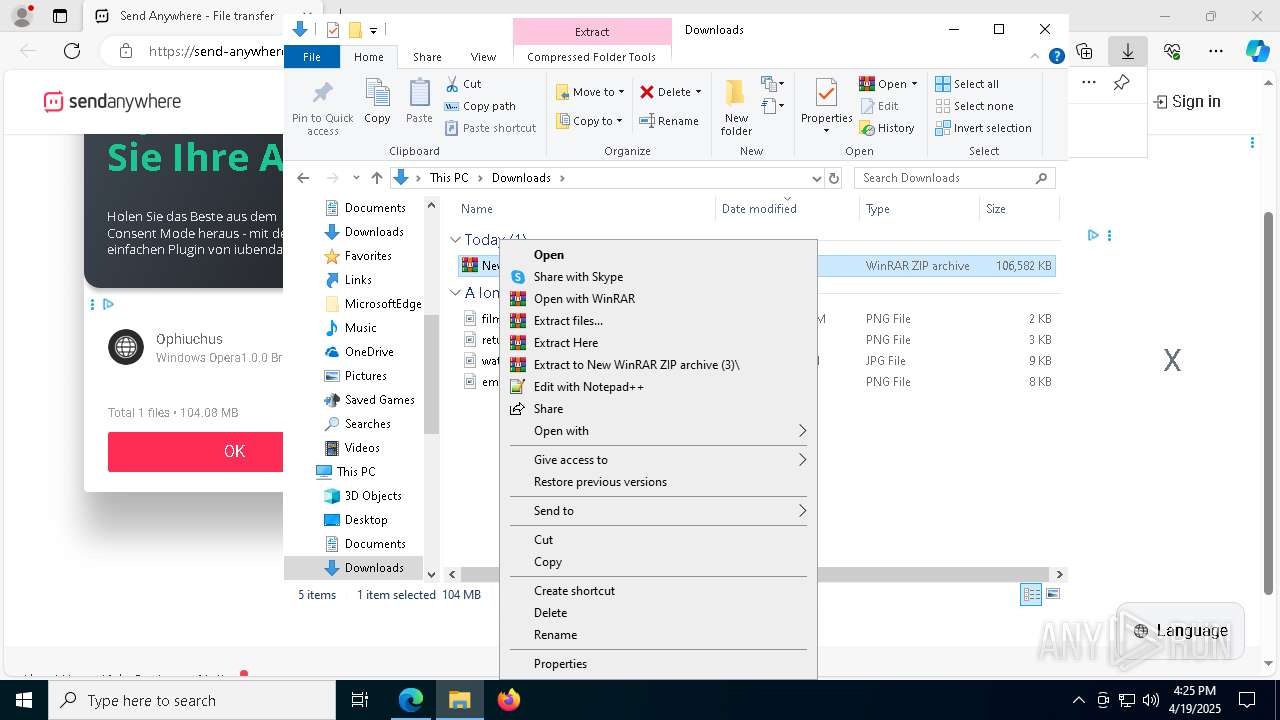Open the recent locations dropdown

(x=356, y=178)
